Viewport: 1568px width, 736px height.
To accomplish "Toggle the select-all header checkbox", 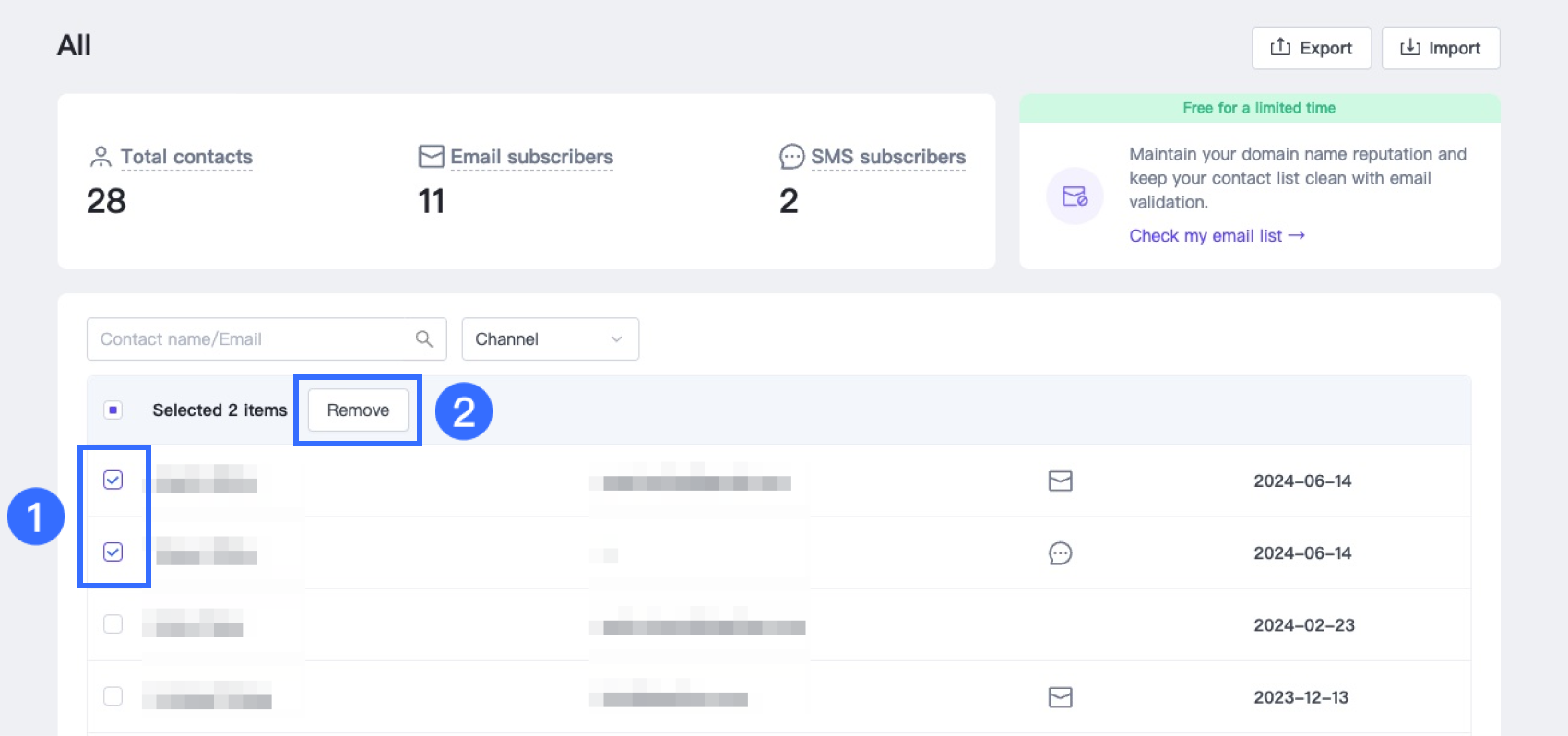I will [113, 410].
